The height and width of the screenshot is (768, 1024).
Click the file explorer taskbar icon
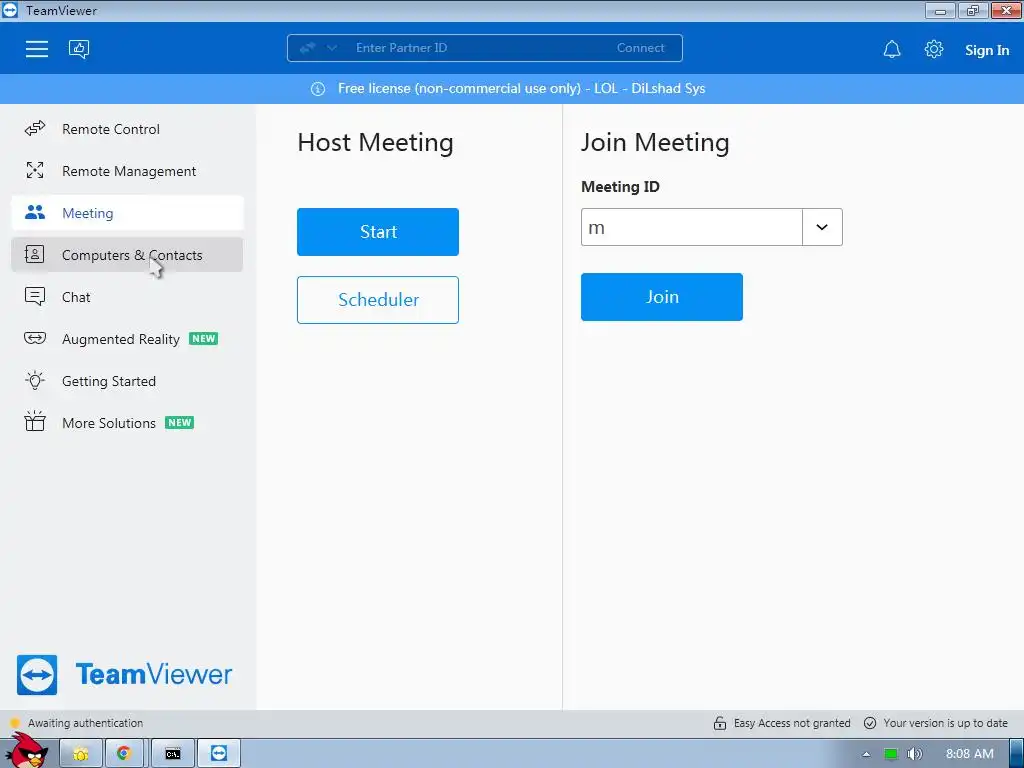(81, 754)
